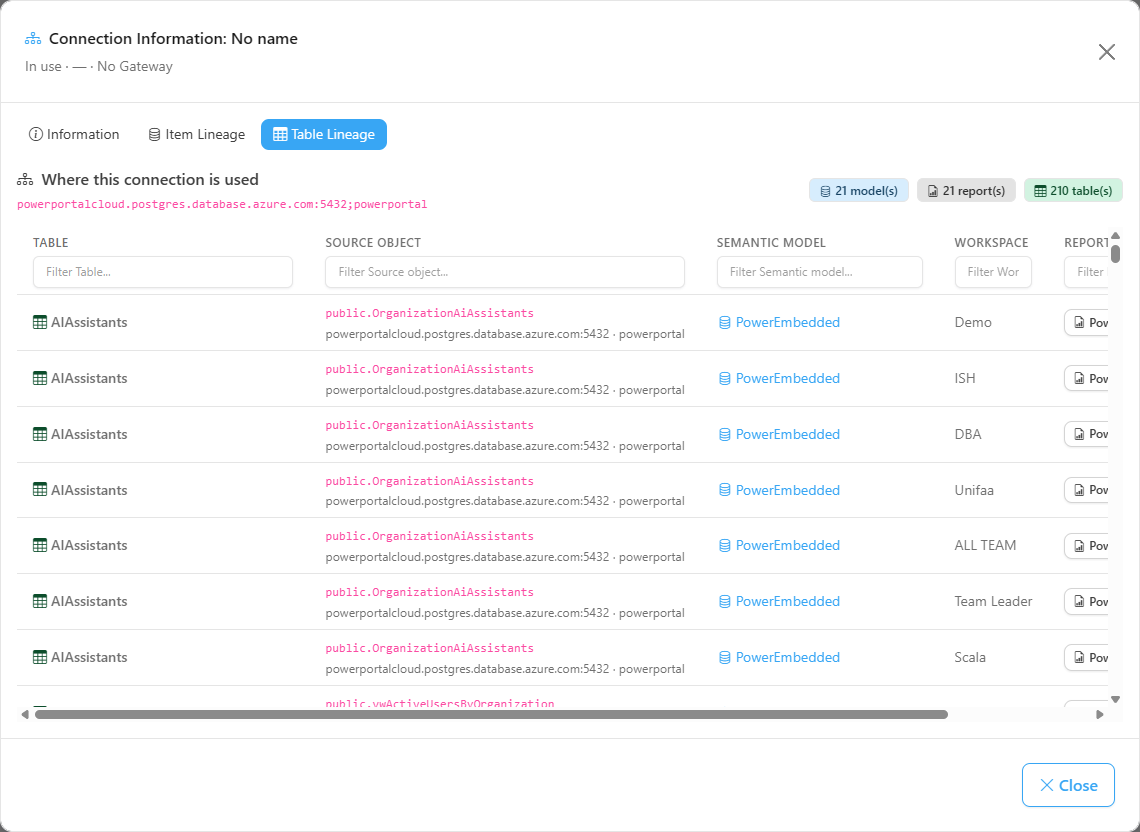Screen dimensions: 1140x832
Task: Select the Table Lineage tab
Action: pos(324,135)
